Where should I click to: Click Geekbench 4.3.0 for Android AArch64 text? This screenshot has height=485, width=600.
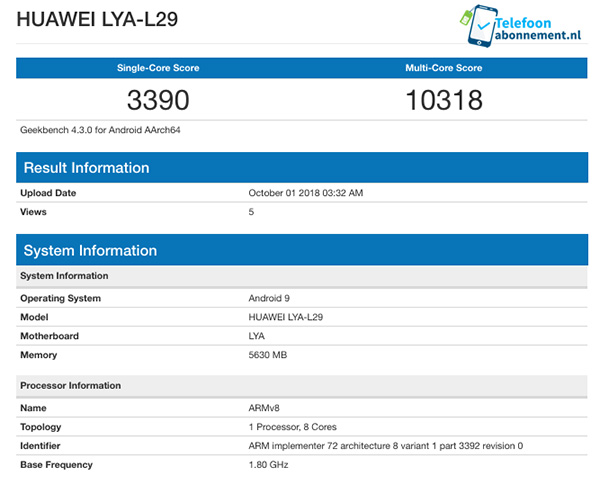click(x=100, y=130)
